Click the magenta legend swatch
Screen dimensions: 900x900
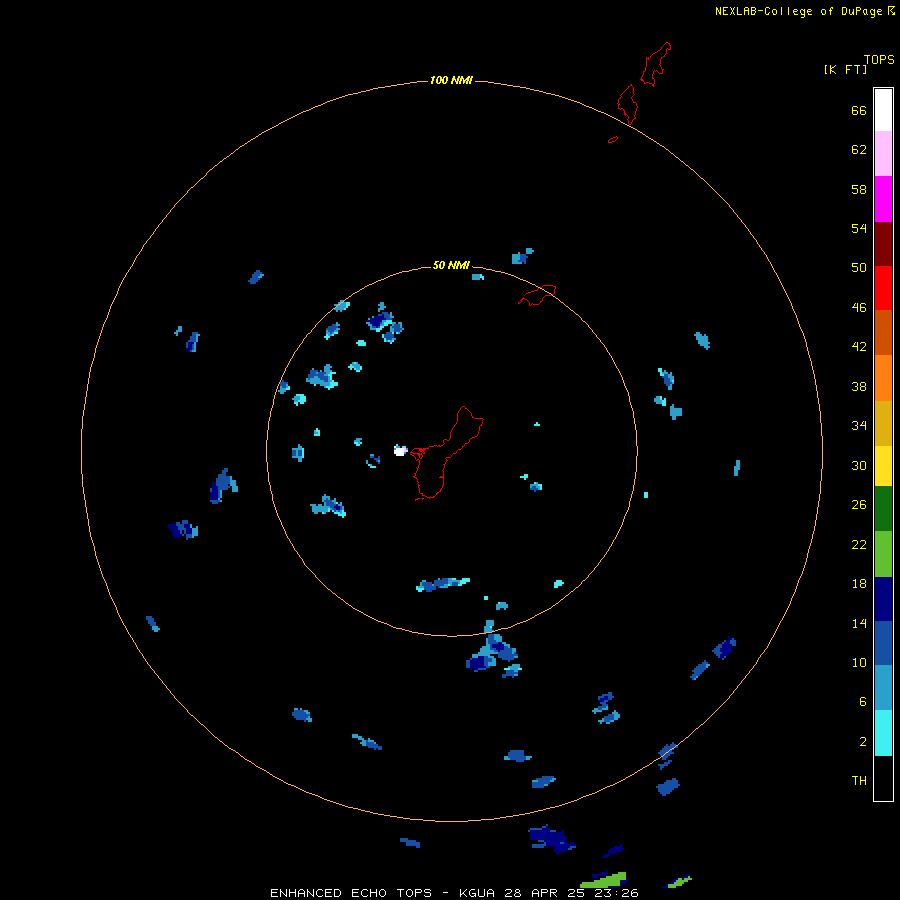click(883, 199)
